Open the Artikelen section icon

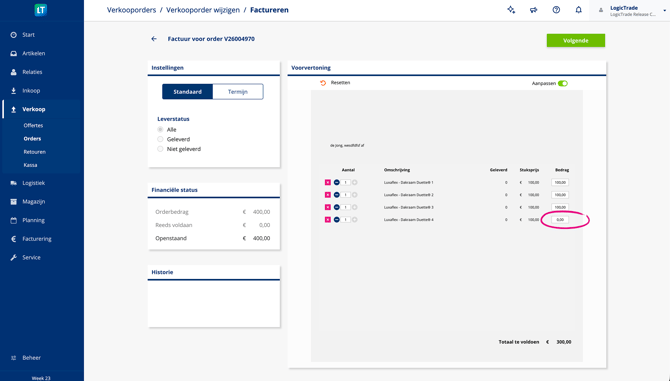(x=14, y=53)
